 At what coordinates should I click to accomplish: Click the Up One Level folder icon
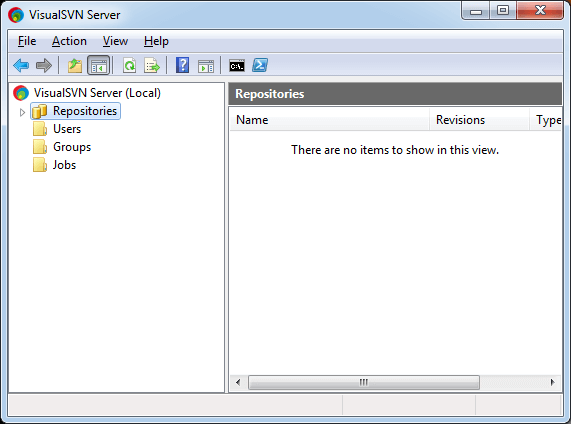click(75, 66)
